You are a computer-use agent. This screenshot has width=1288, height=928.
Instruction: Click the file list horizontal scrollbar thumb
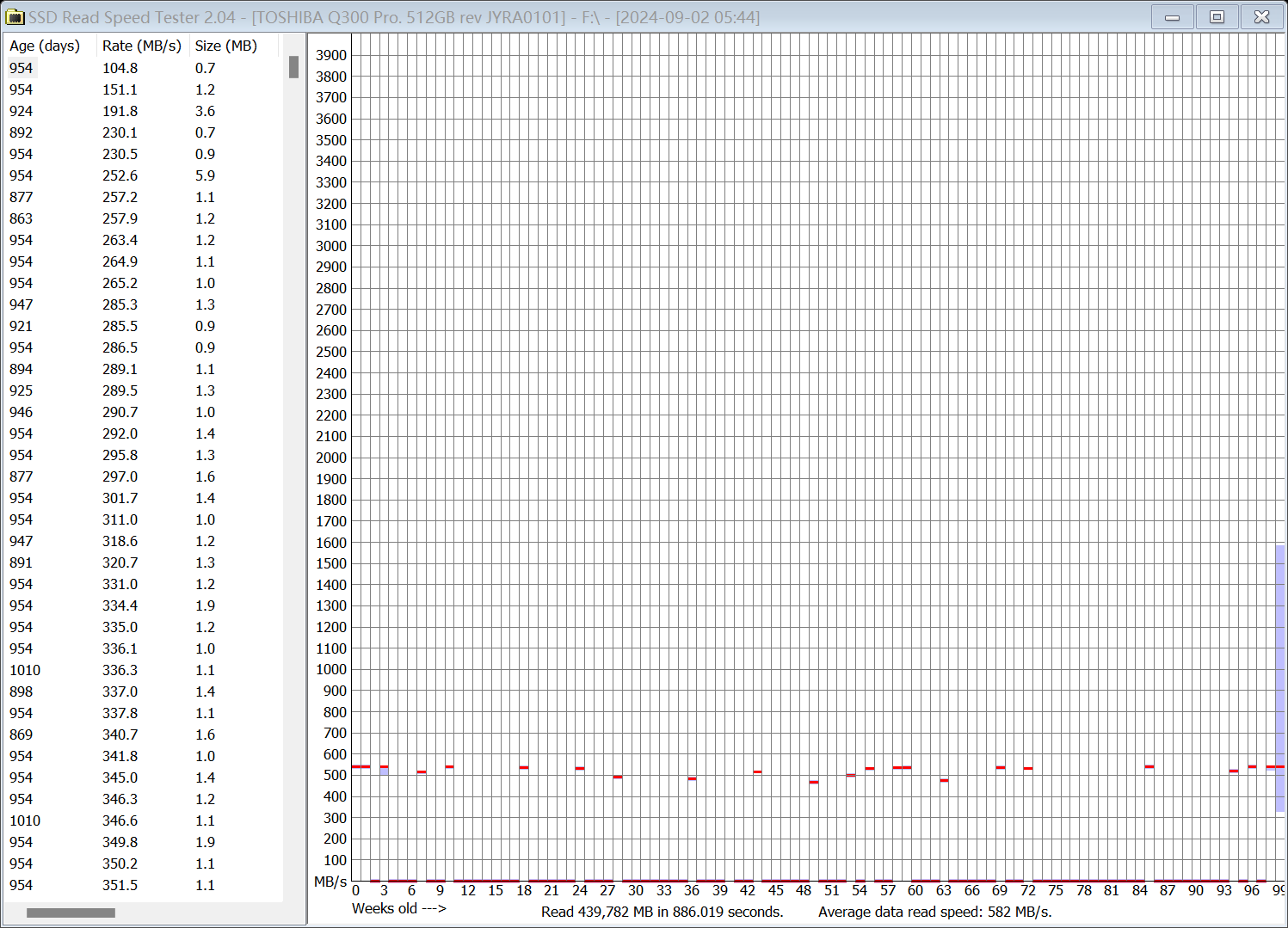[71, 913]
